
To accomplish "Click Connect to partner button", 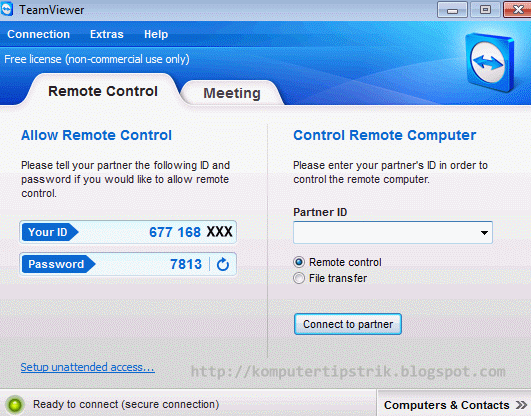I will click(348, 324).
